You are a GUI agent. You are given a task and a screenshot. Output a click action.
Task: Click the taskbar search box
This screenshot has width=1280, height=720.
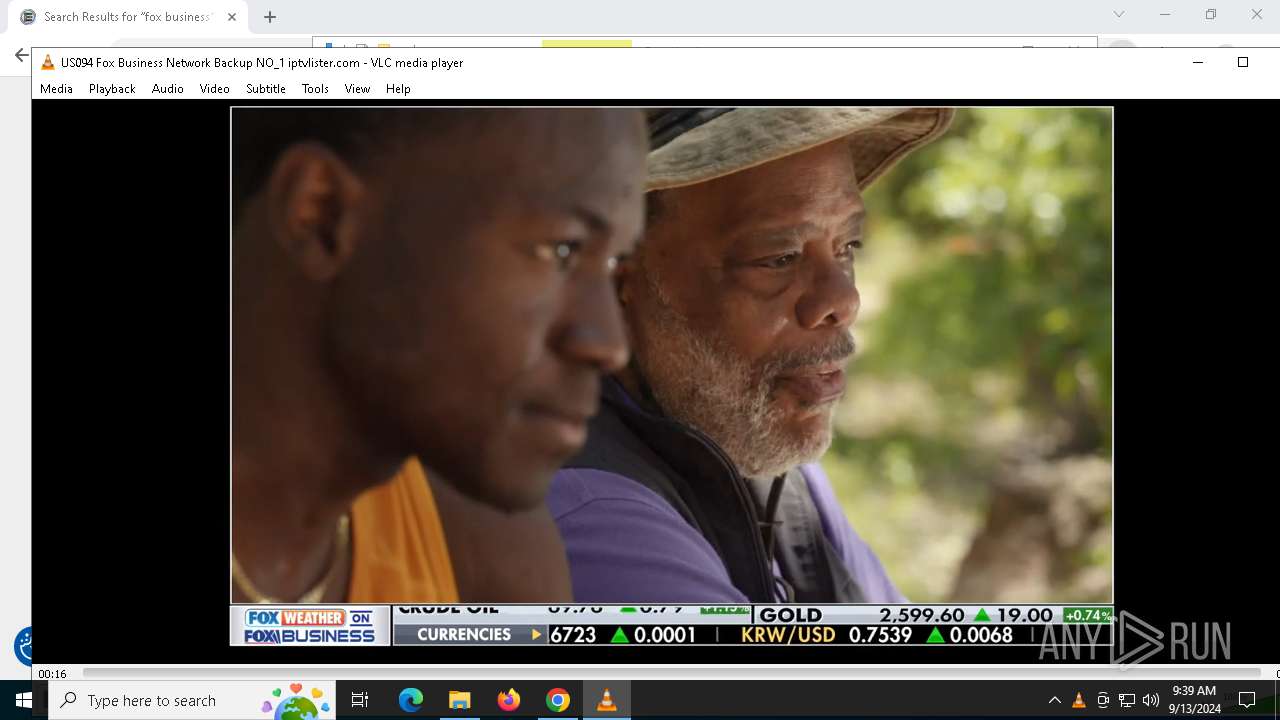click(192, 700)
